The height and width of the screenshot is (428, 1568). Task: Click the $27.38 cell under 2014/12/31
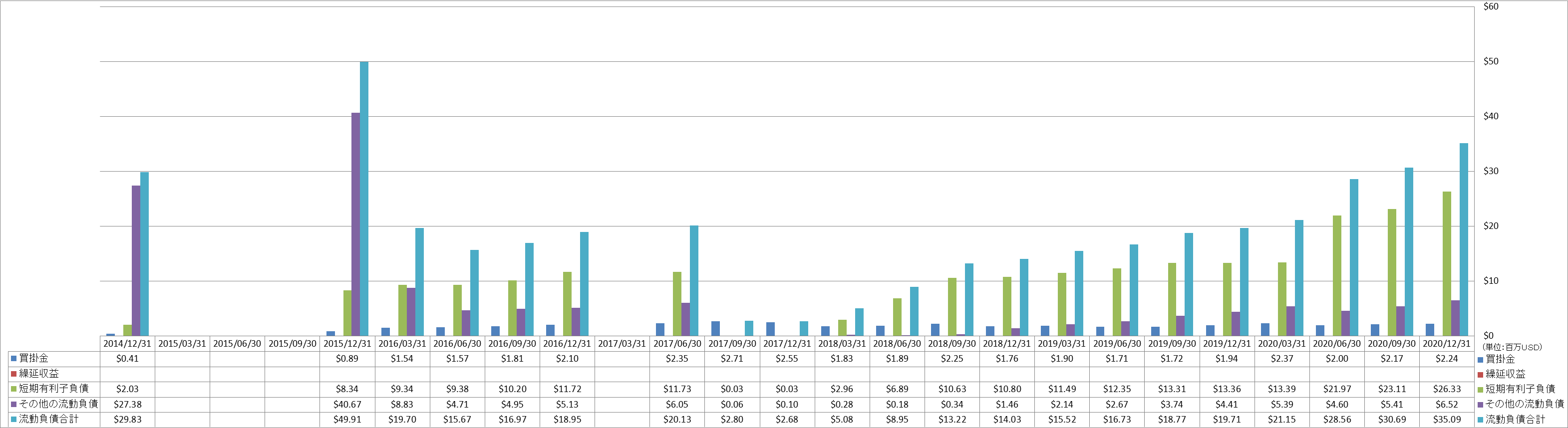(127, 404)
